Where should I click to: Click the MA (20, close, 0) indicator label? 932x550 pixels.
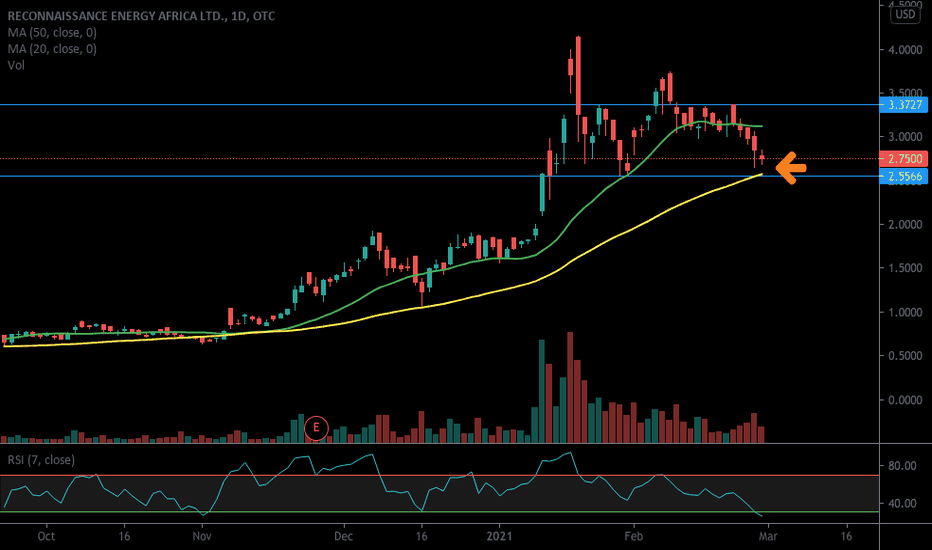(52, 49)
